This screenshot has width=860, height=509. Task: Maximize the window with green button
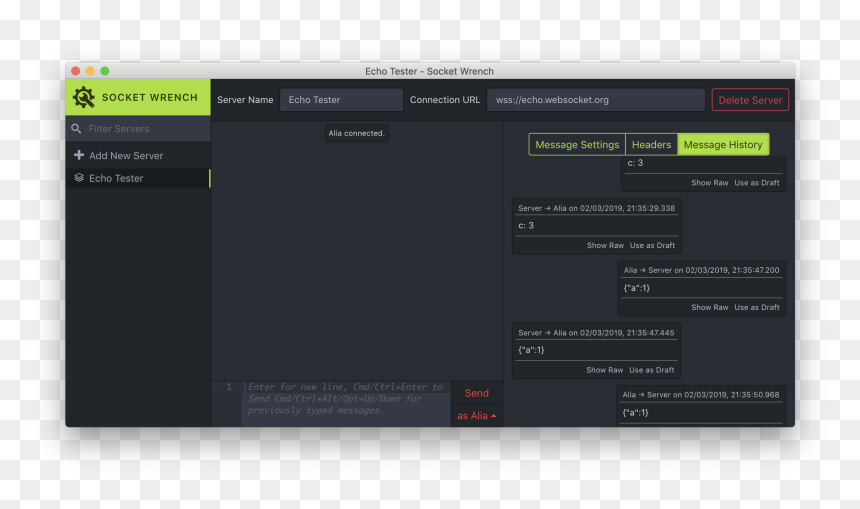tap(105, 71)
